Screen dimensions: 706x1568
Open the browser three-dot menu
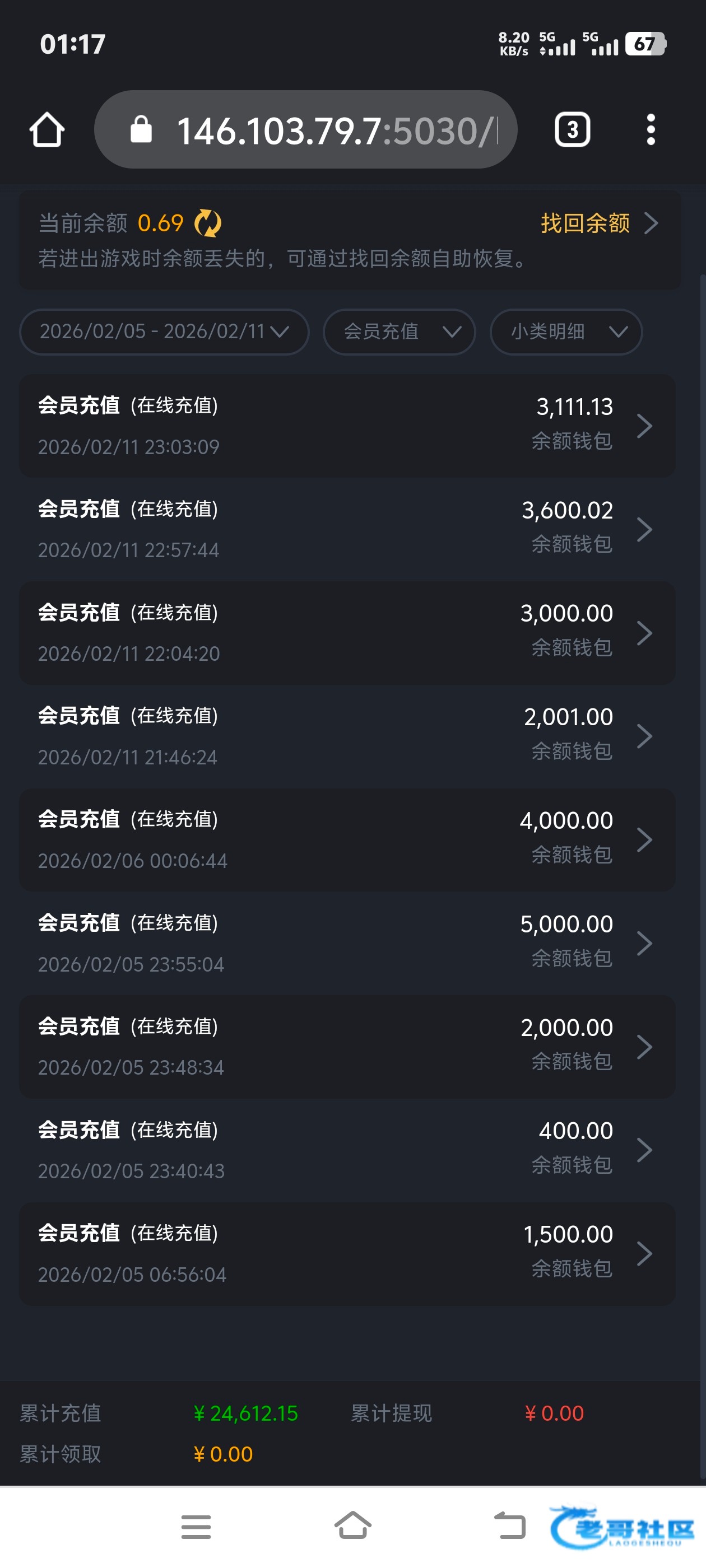651,130
